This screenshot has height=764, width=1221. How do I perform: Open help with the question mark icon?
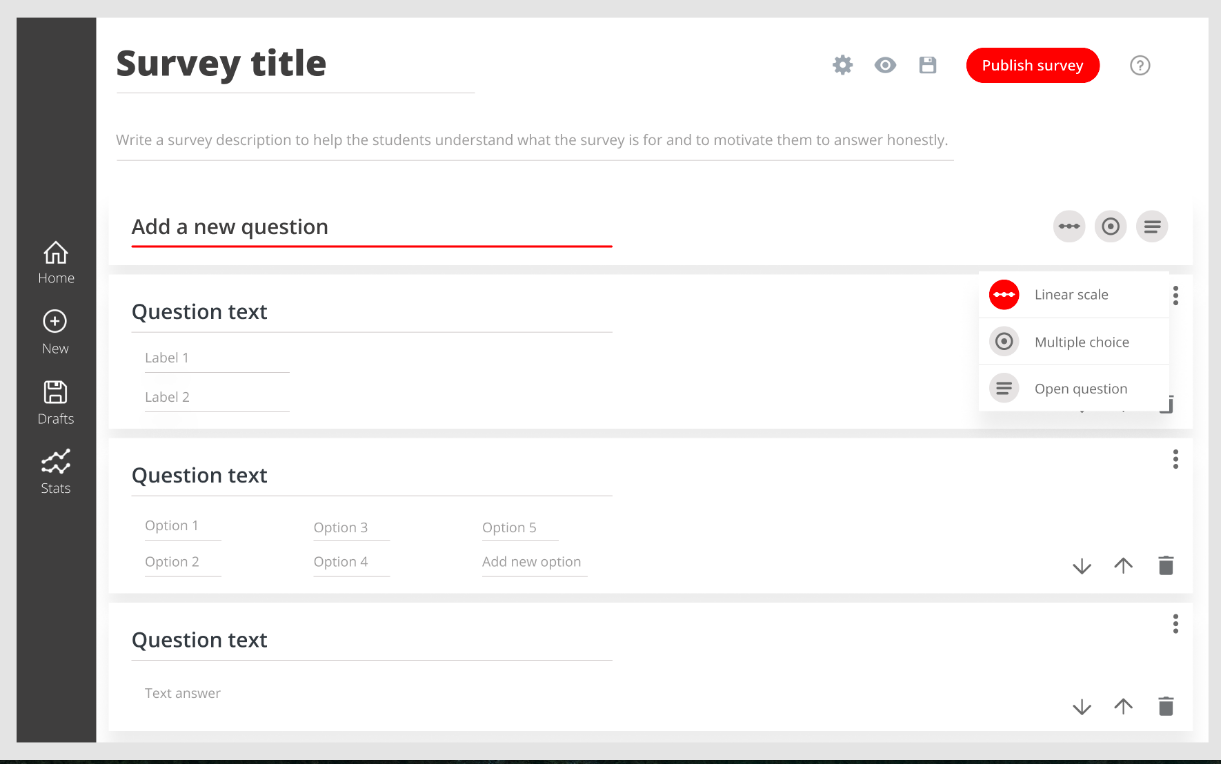1140,66
